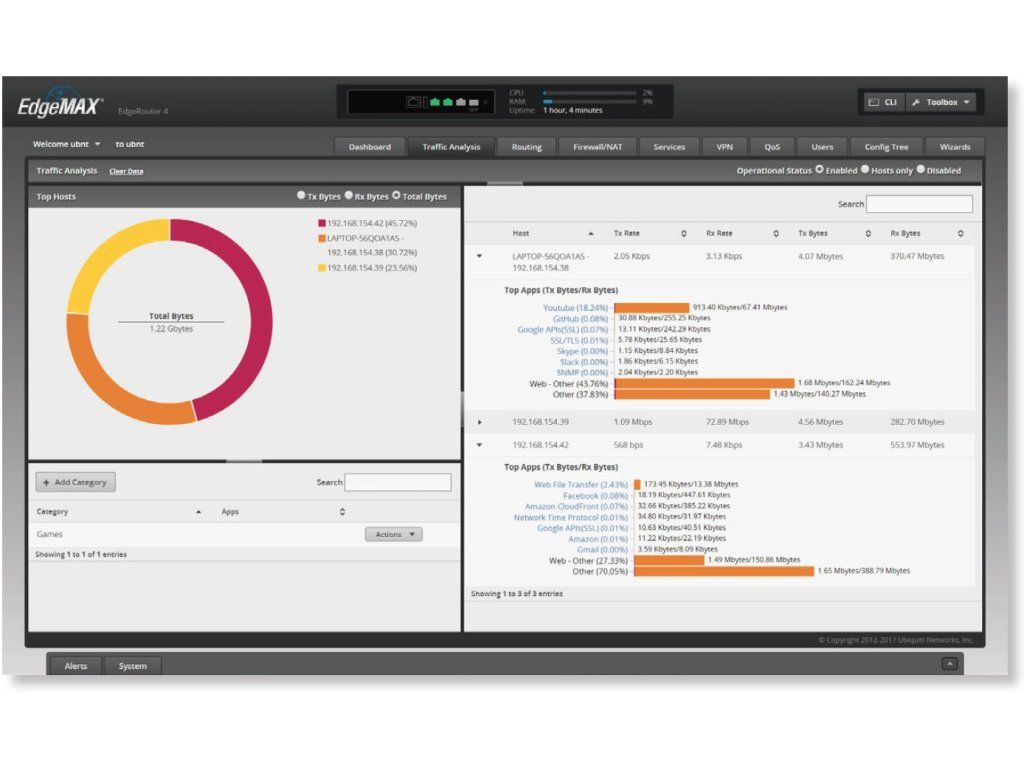Click the orange LAPTOP-56QOA1AS legend swatch
The image size is (1024, 768).
click(322, 238)
